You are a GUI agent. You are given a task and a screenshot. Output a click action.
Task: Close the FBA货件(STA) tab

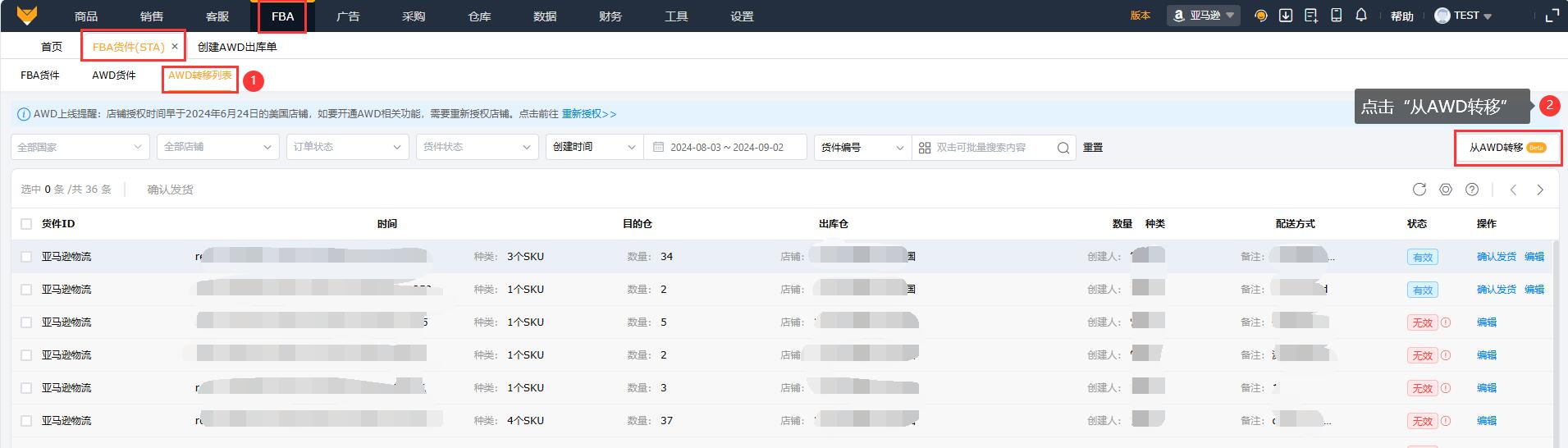(x=175, y=47)
